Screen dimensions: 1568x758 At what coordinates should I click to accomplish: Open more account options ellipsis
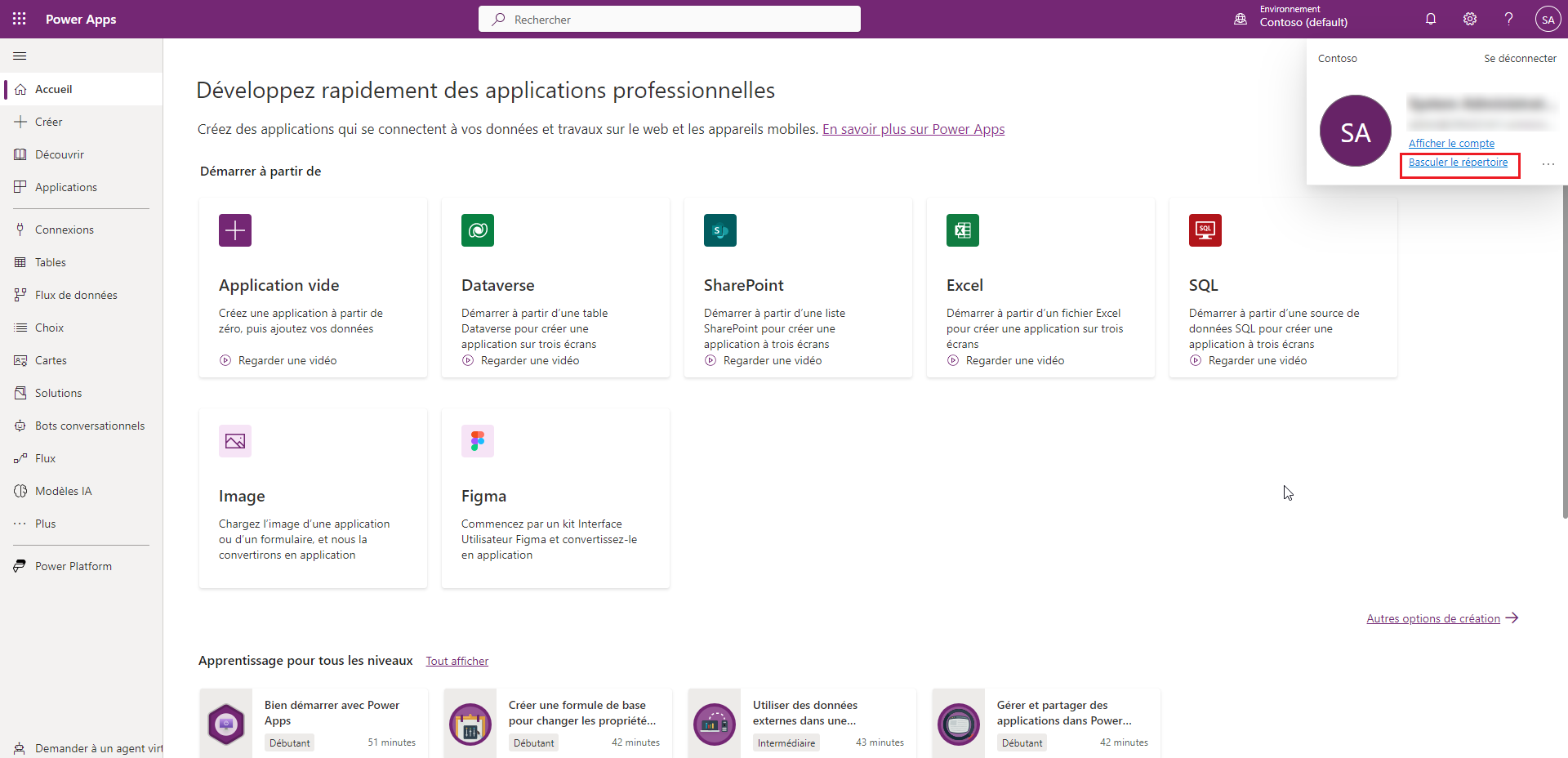pos(1548,164)
